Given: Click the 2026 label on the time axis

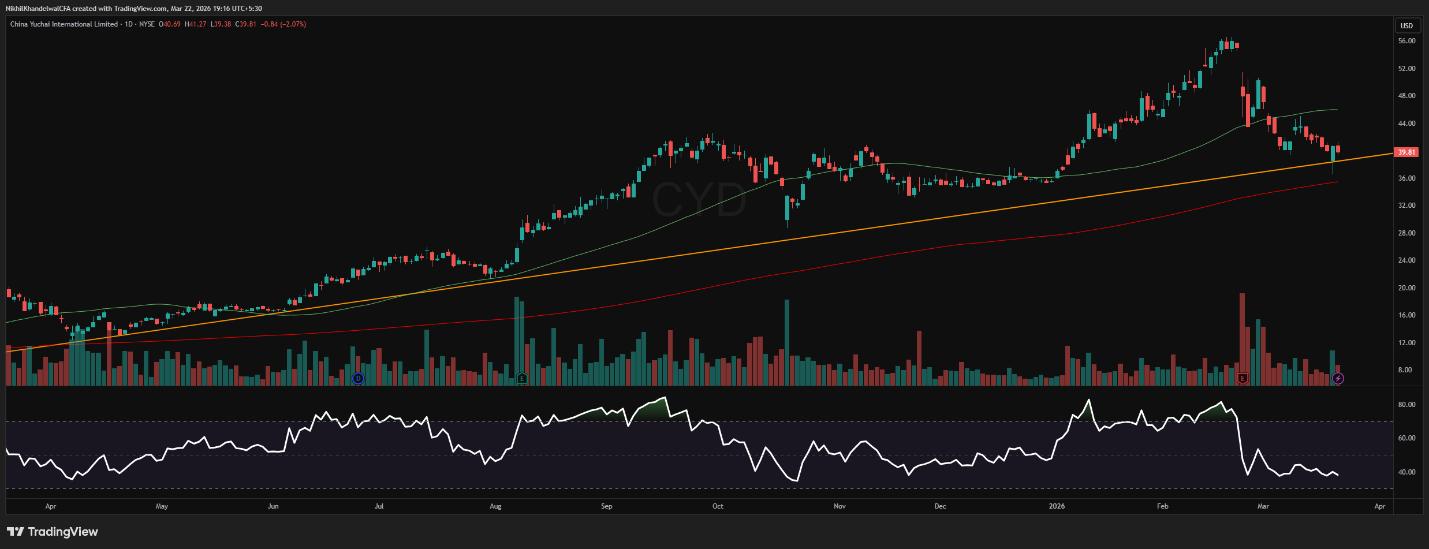Looking at the screenshot, I should tap(1058, 507).
